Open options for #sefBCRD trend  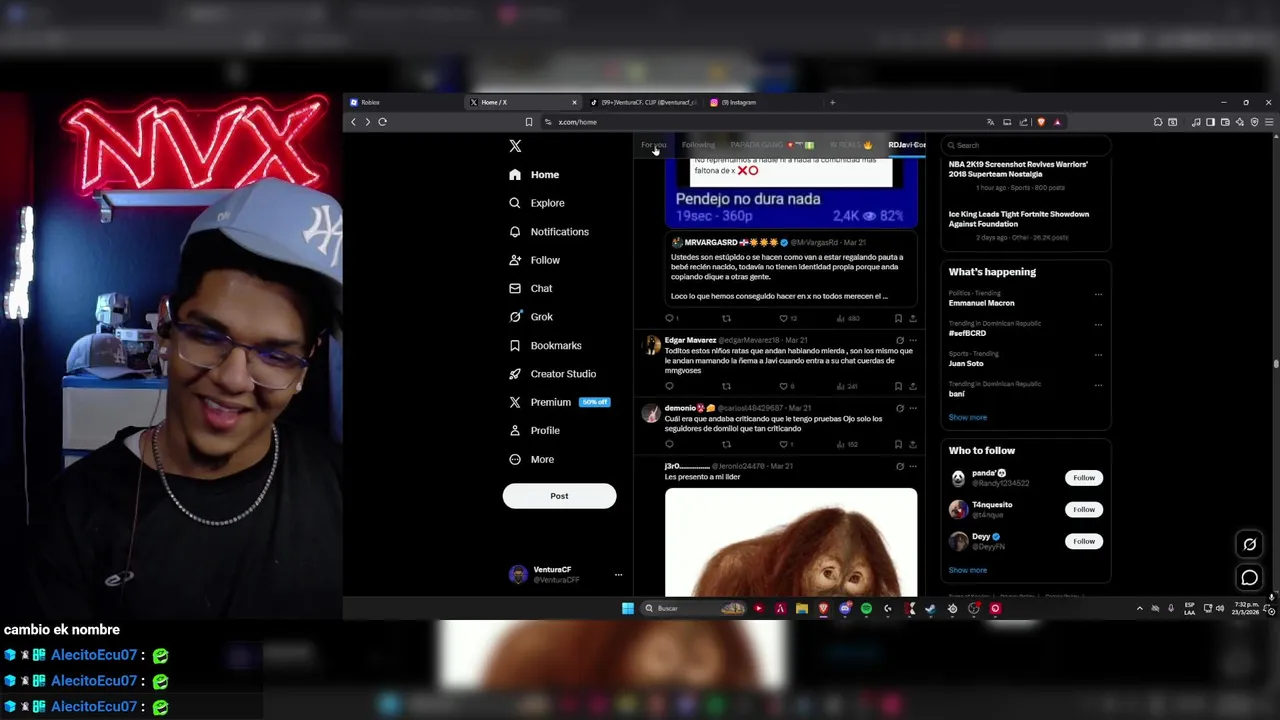pos(1098,325)
